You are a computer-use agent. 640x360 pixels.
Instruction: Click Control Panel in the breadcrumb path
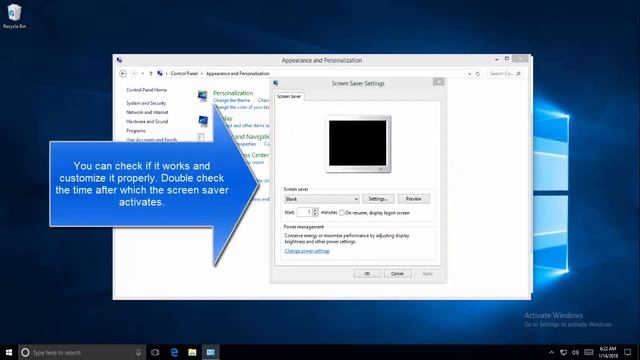point(184,73)
